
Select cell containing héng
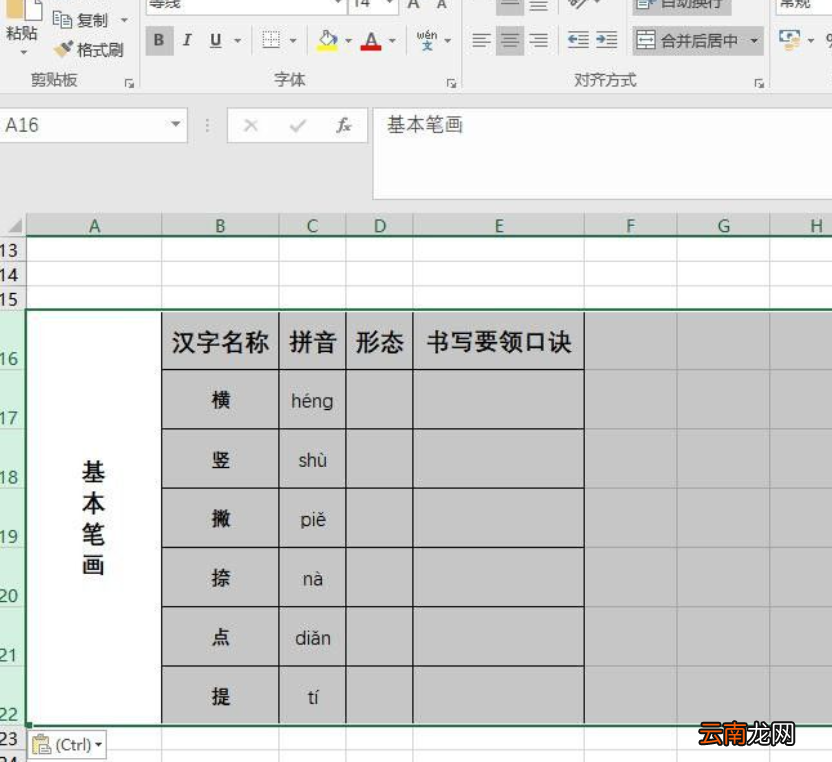click(x=313, y=400)
